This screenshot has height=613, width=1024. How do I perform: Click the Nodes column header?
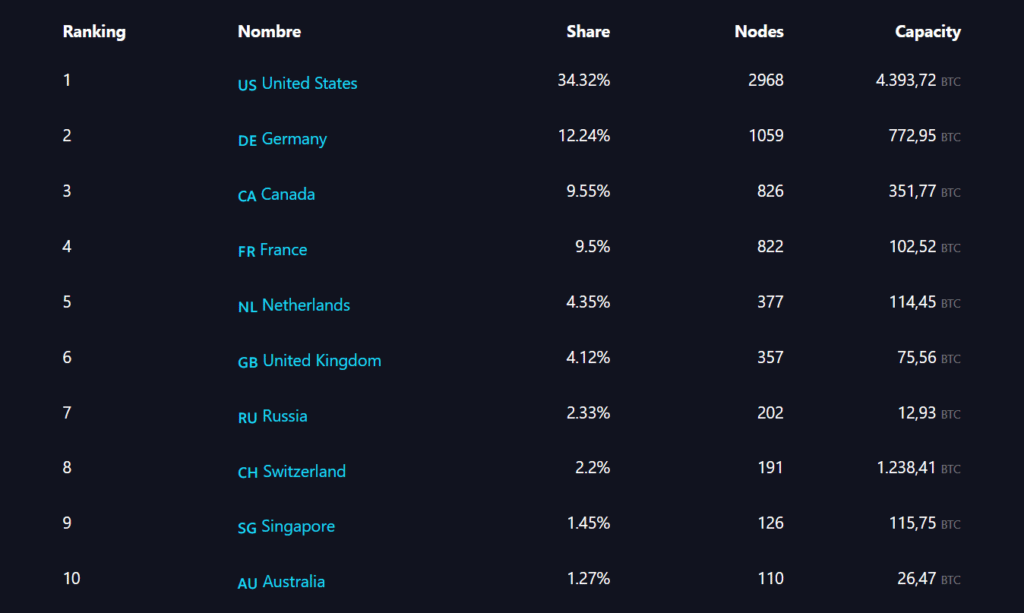tap(759, 32)
